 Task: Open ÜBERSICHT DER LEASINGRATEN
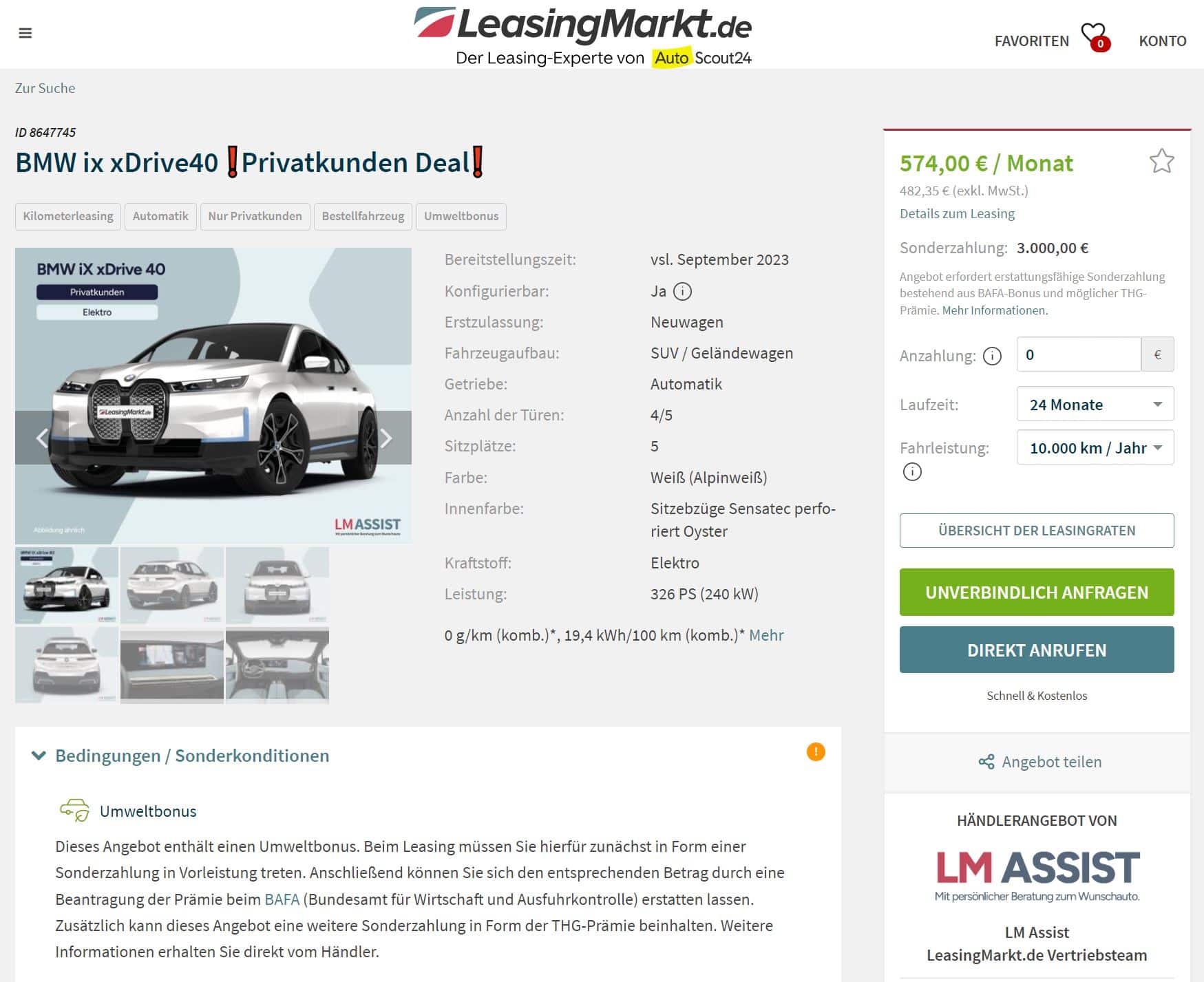[x=1037, y=531]
